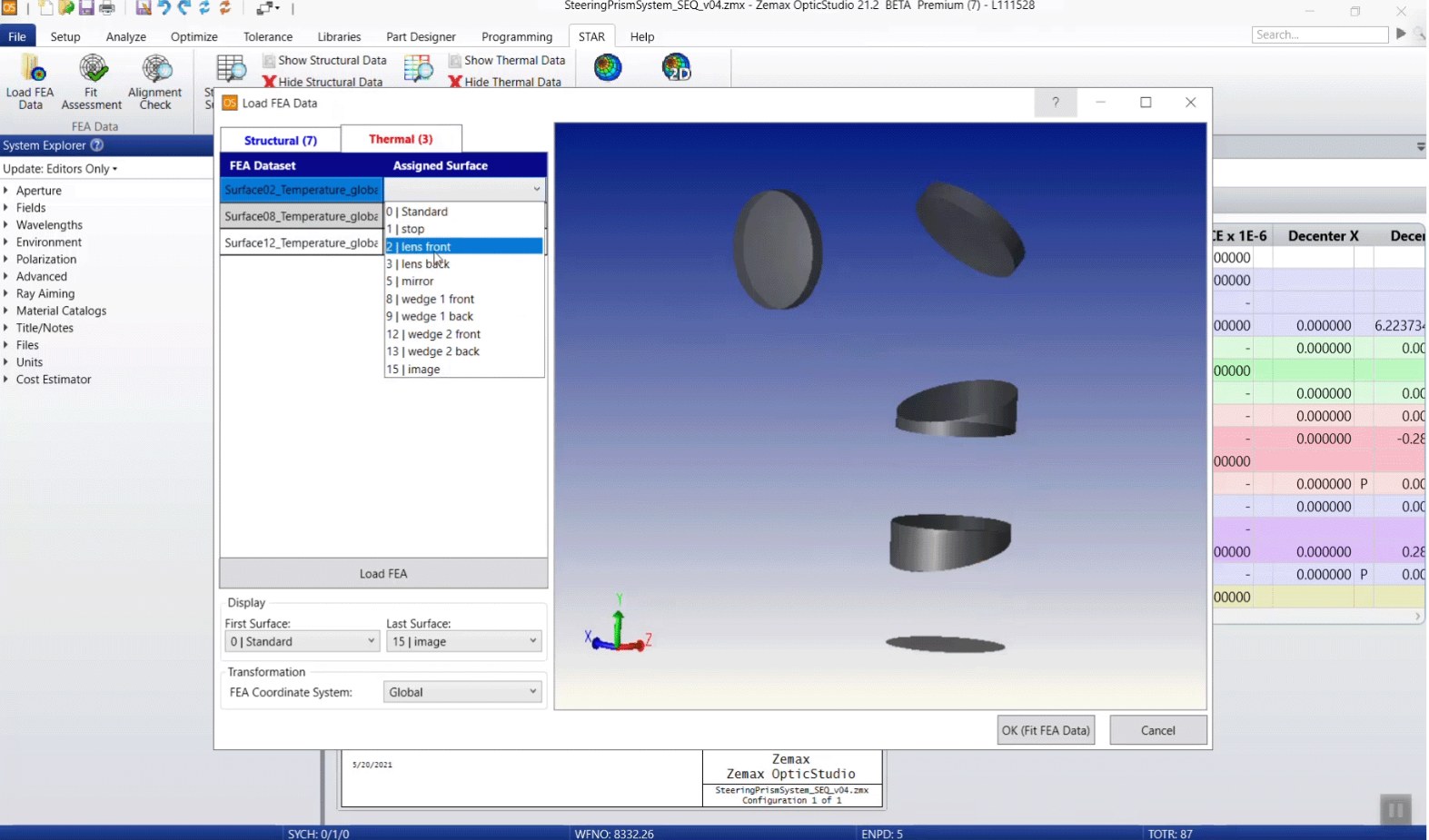1429x840 pixels.
Task: Select Surface08_Temperature_global dataset row
Action: click(x=302, y=216)
